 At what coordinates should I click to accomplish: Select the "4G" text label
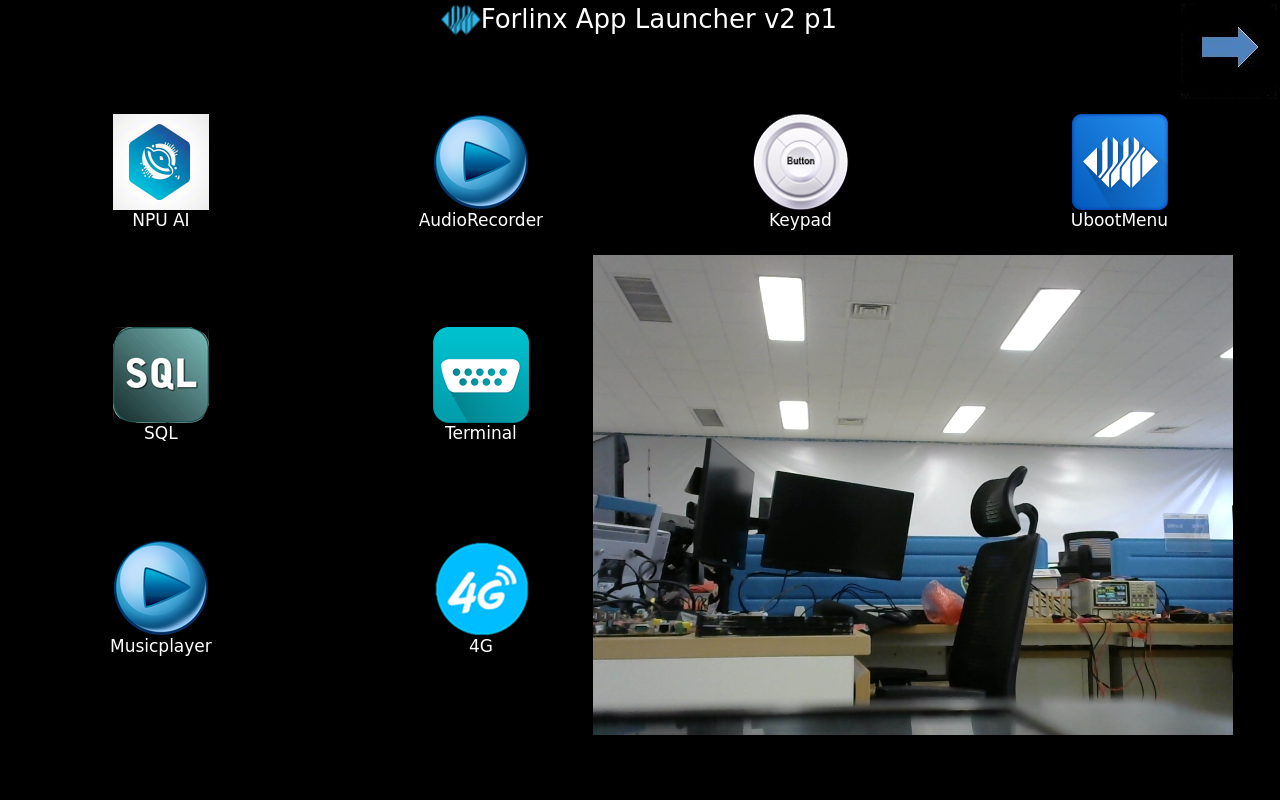coord(481,646)
